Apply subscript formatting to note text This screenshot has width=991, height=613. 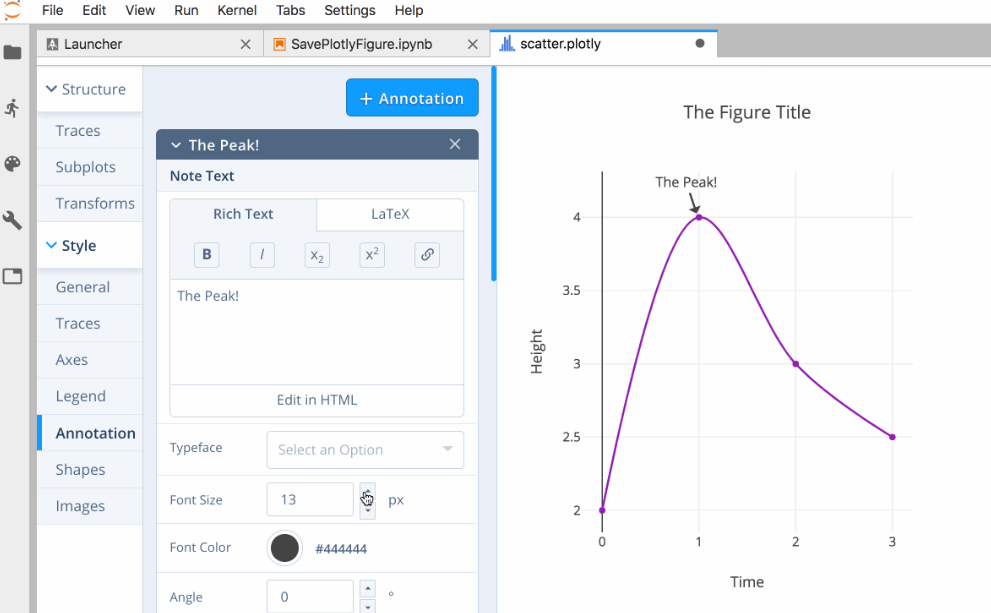coord(316,255)
